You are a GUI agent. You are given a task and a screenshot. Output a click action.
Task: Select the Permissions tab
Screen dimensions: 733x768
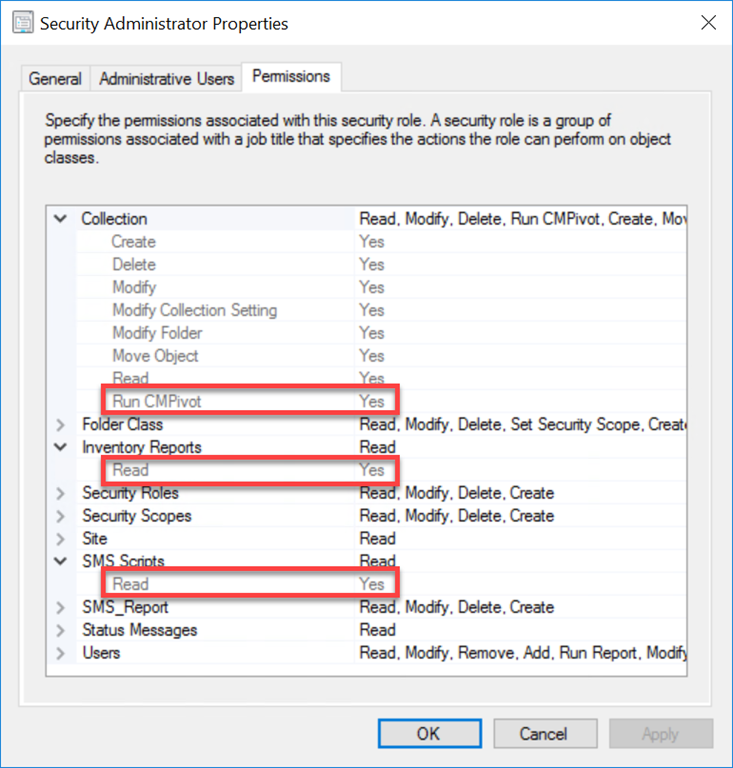[291, 76]
